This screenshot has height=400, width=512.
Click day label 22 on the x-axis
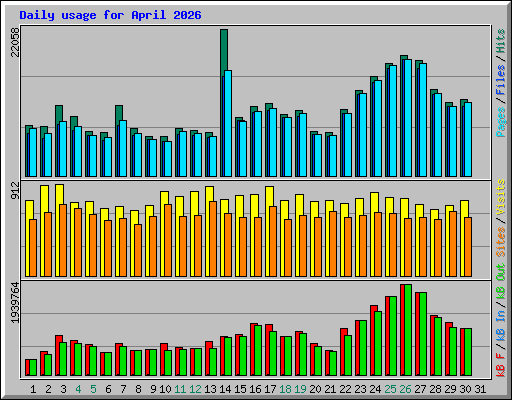pos(345,389)
